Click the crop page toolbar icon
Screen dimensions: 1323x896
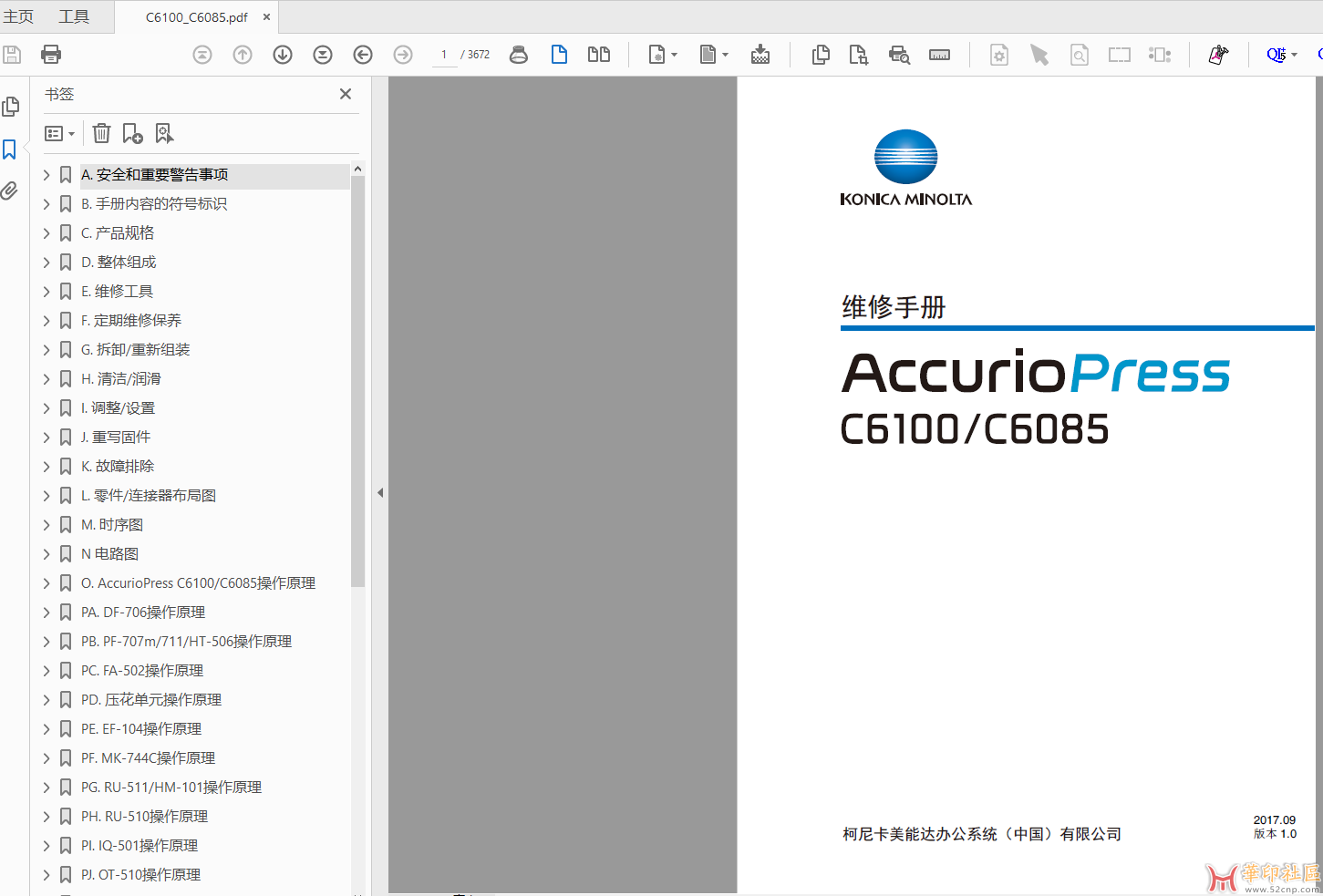859,55
